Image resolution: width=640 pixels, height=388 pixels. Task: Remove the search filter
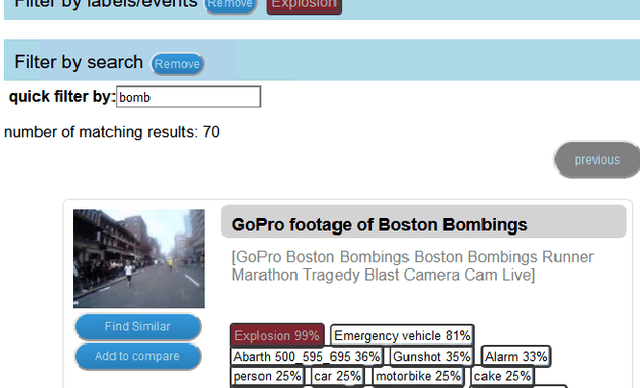click(x=177, y=64)
